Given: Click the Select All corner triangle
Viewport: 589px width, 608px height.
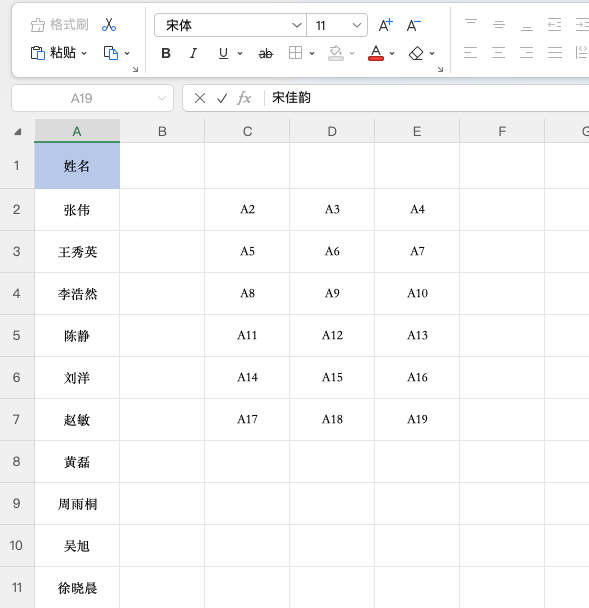Looking at the screenshot, I should tap(17, 132).
